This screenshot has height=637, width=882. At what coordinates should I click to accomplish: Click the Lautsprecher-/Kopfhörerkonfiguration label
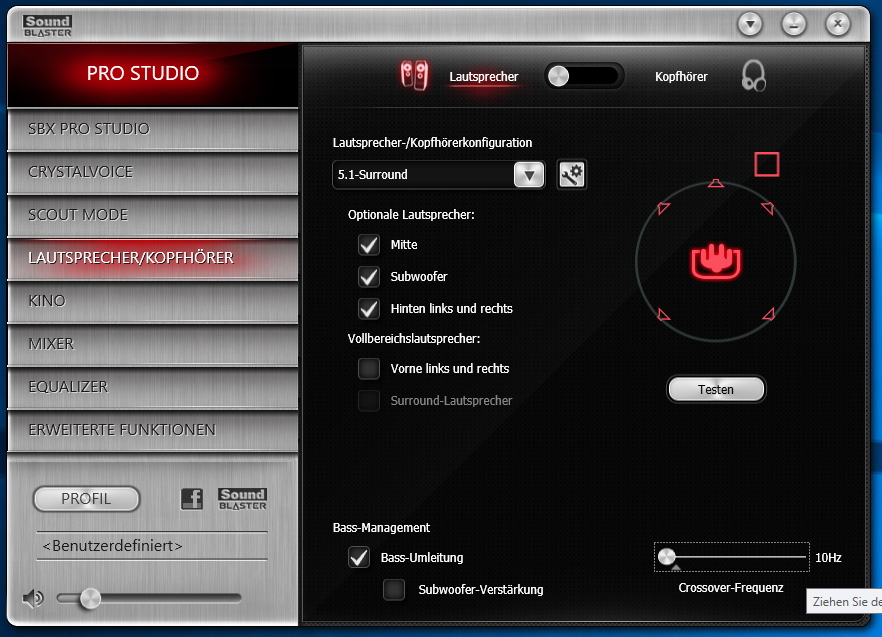pyautogui.click(x=432, y=143)
